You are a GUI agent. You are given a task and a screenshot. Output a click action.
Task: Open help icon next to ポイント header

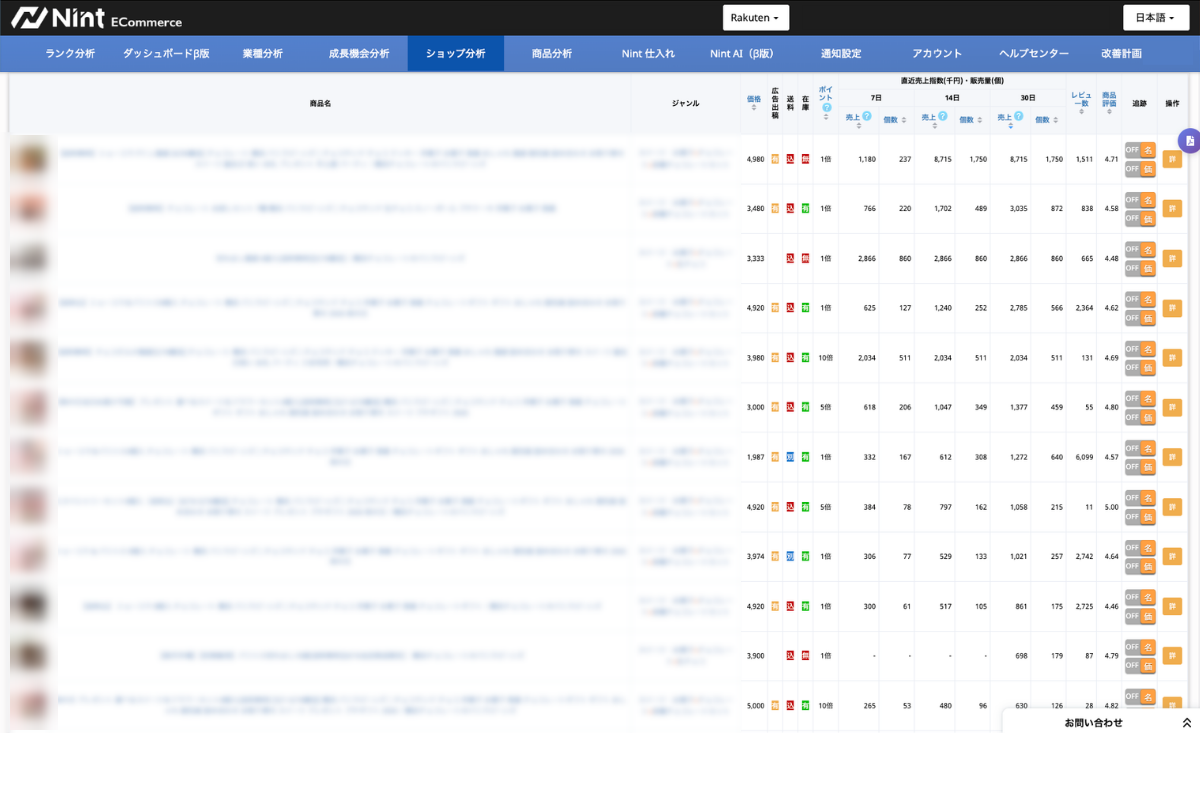[826, 107]
